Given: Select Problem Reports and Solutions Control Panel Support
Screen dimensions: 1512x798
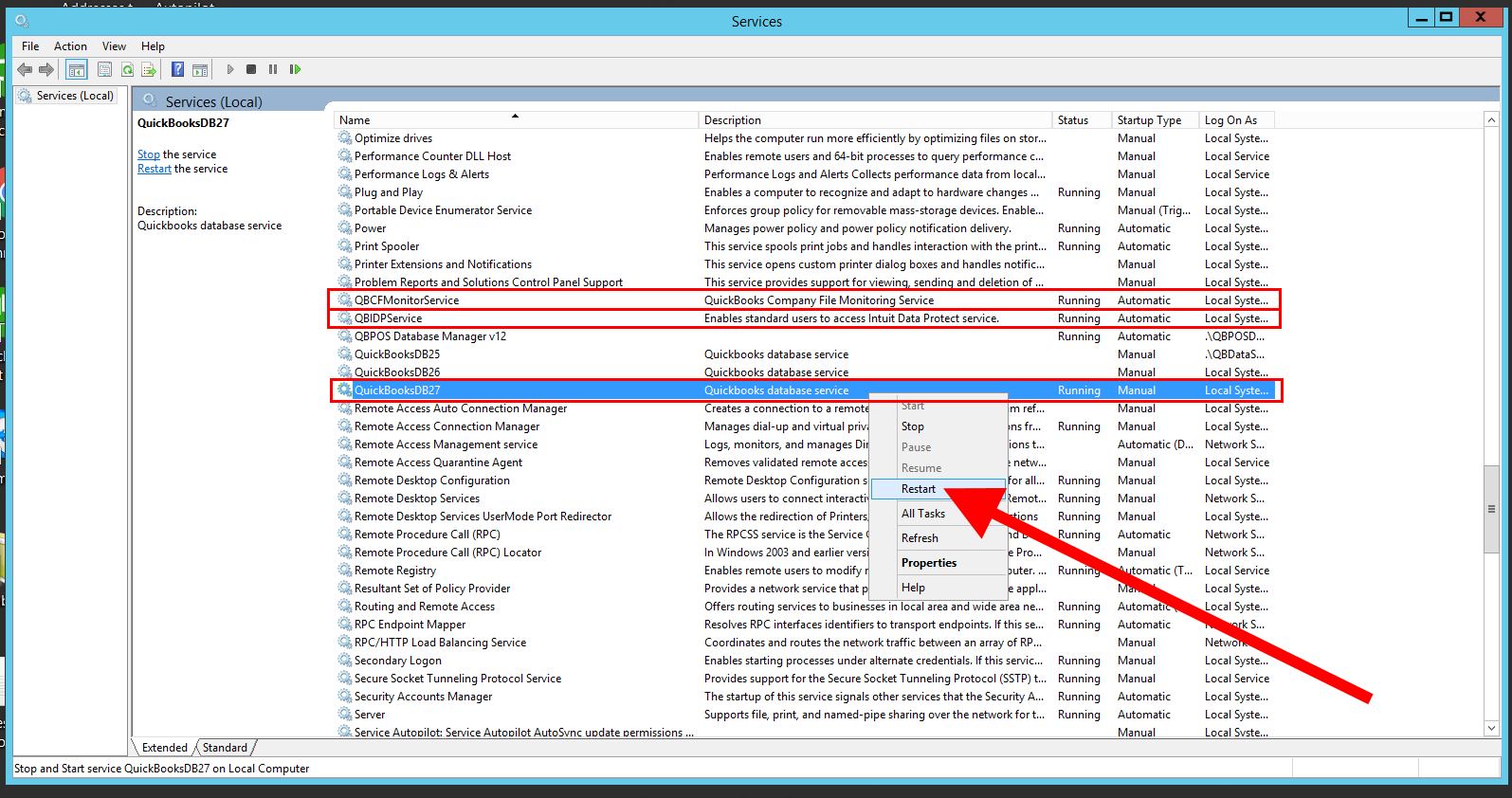Looking at the screenshot, I should coord(806,282).
